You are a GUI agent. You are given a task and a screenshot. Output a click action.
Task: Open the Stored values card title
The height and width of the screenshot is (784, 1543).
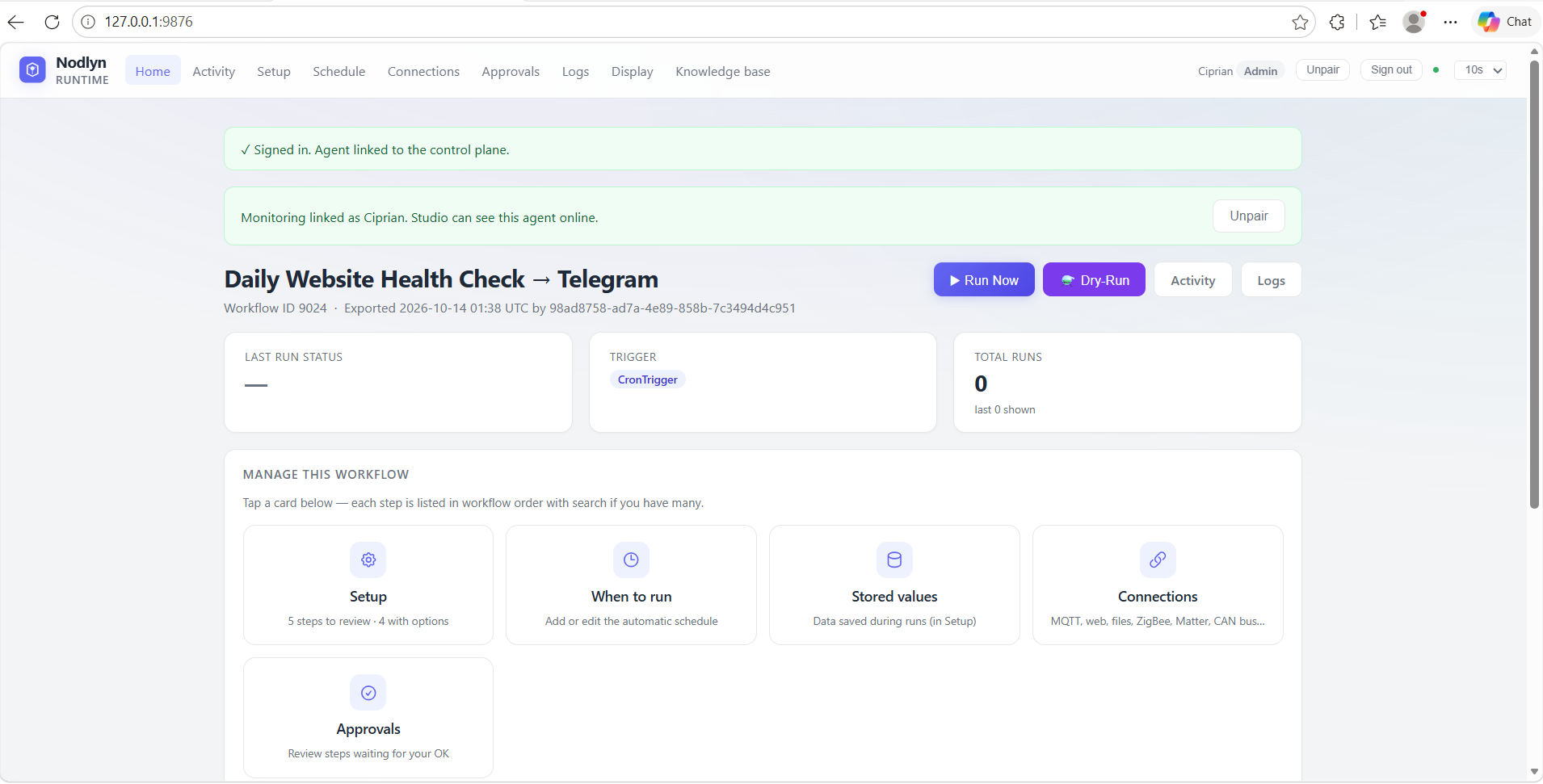[x=894, y=597]
